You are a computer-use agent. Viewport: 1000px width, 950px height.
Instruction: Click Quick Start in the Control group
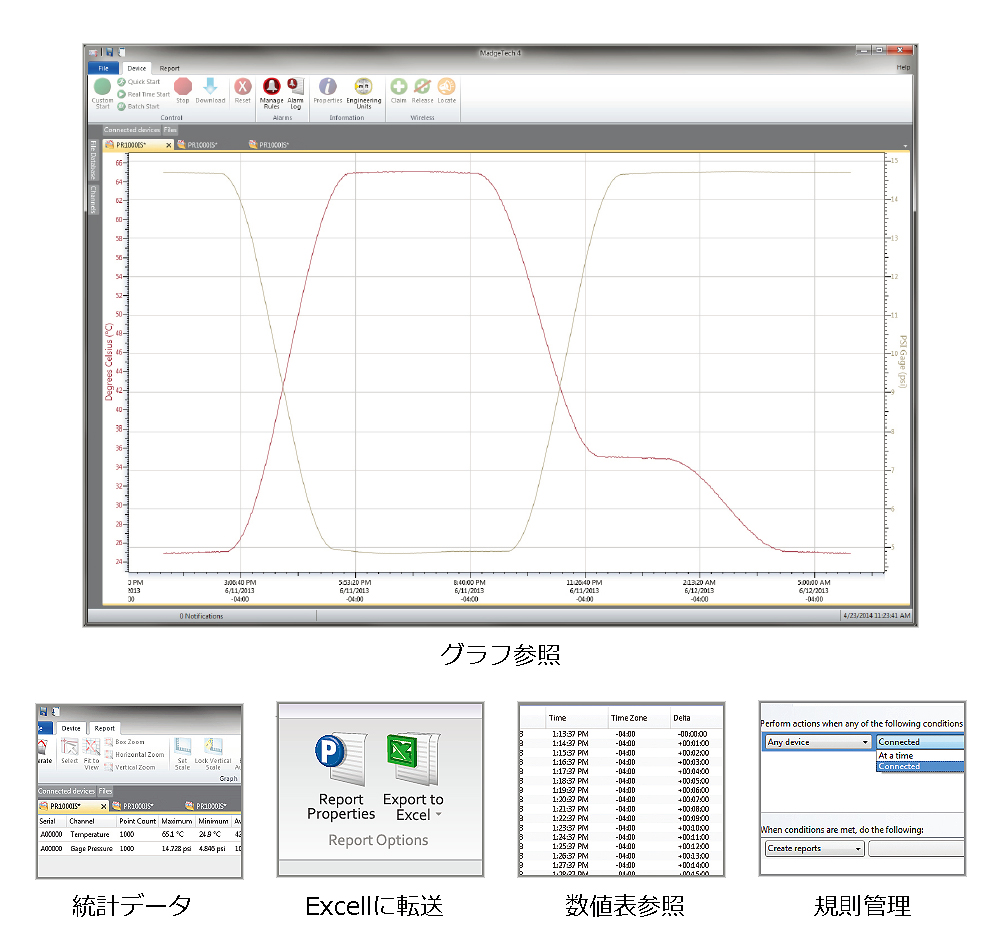click(x=142, y=82)
